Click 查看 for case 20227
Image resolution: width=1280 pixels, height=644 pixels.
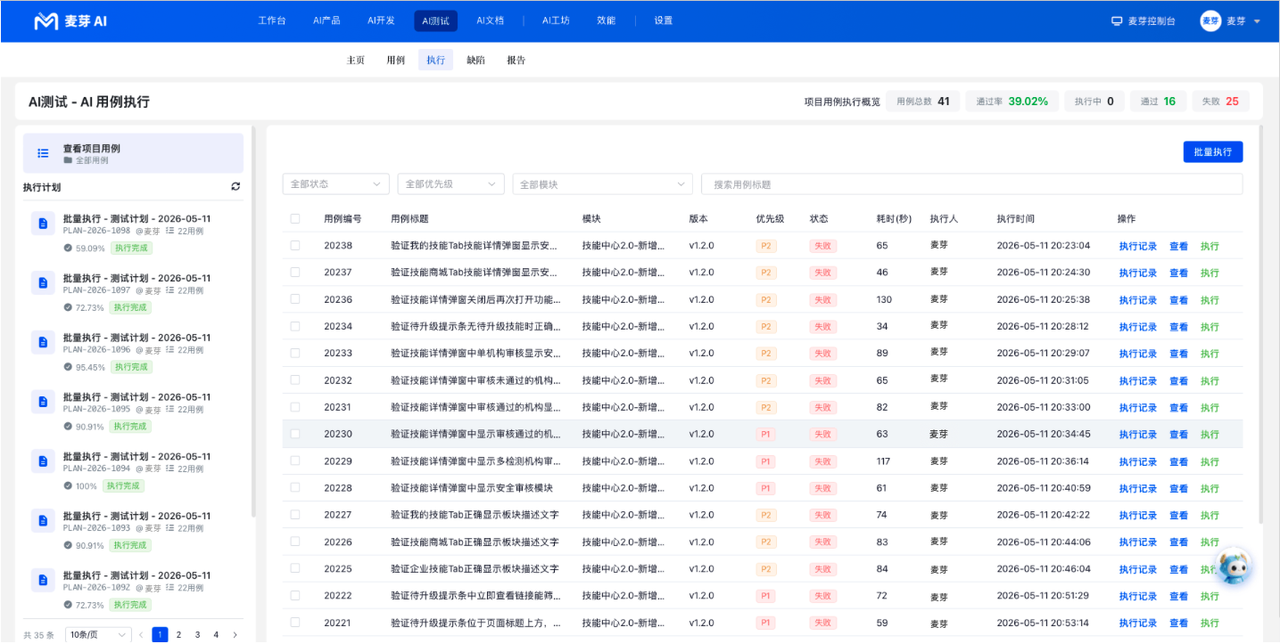(1179, 516)
